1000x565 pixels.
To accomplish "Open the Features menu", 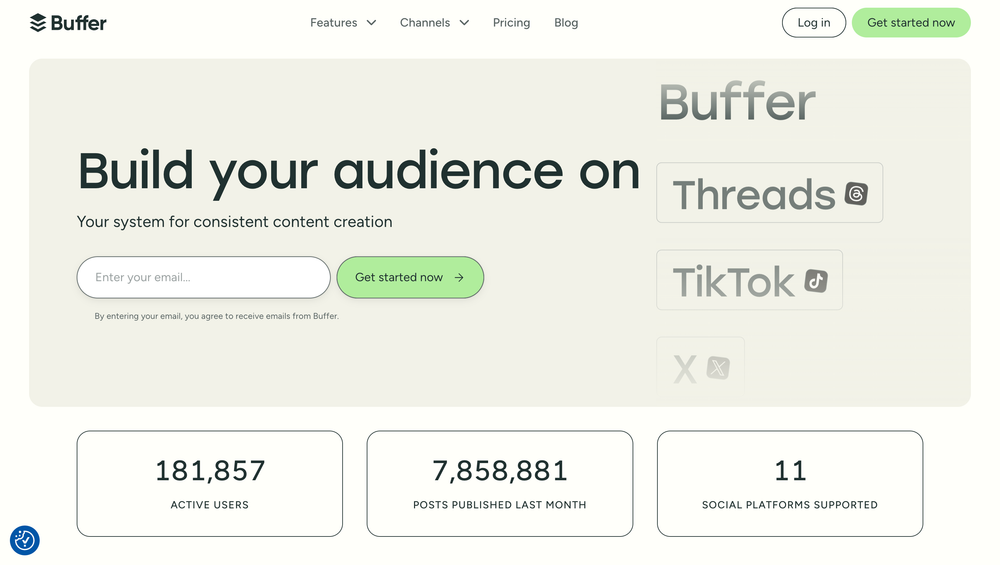I will click(x=343, y=23).
